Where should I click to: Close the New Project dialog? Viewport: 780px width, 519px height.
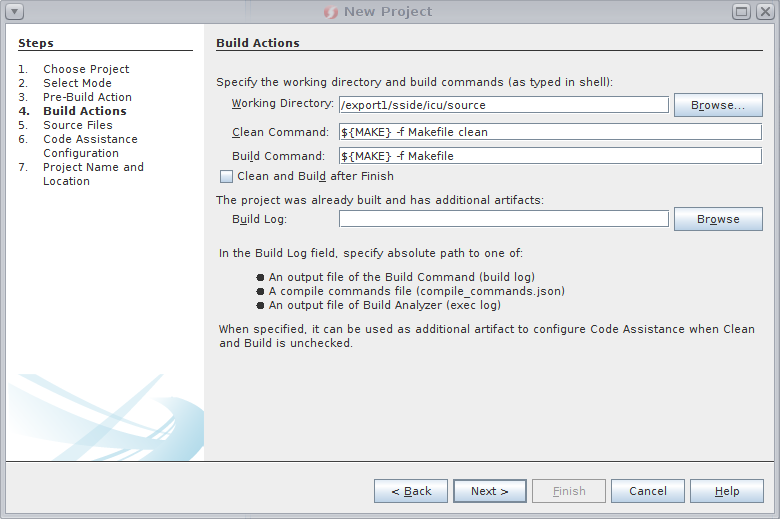[764, 12]
